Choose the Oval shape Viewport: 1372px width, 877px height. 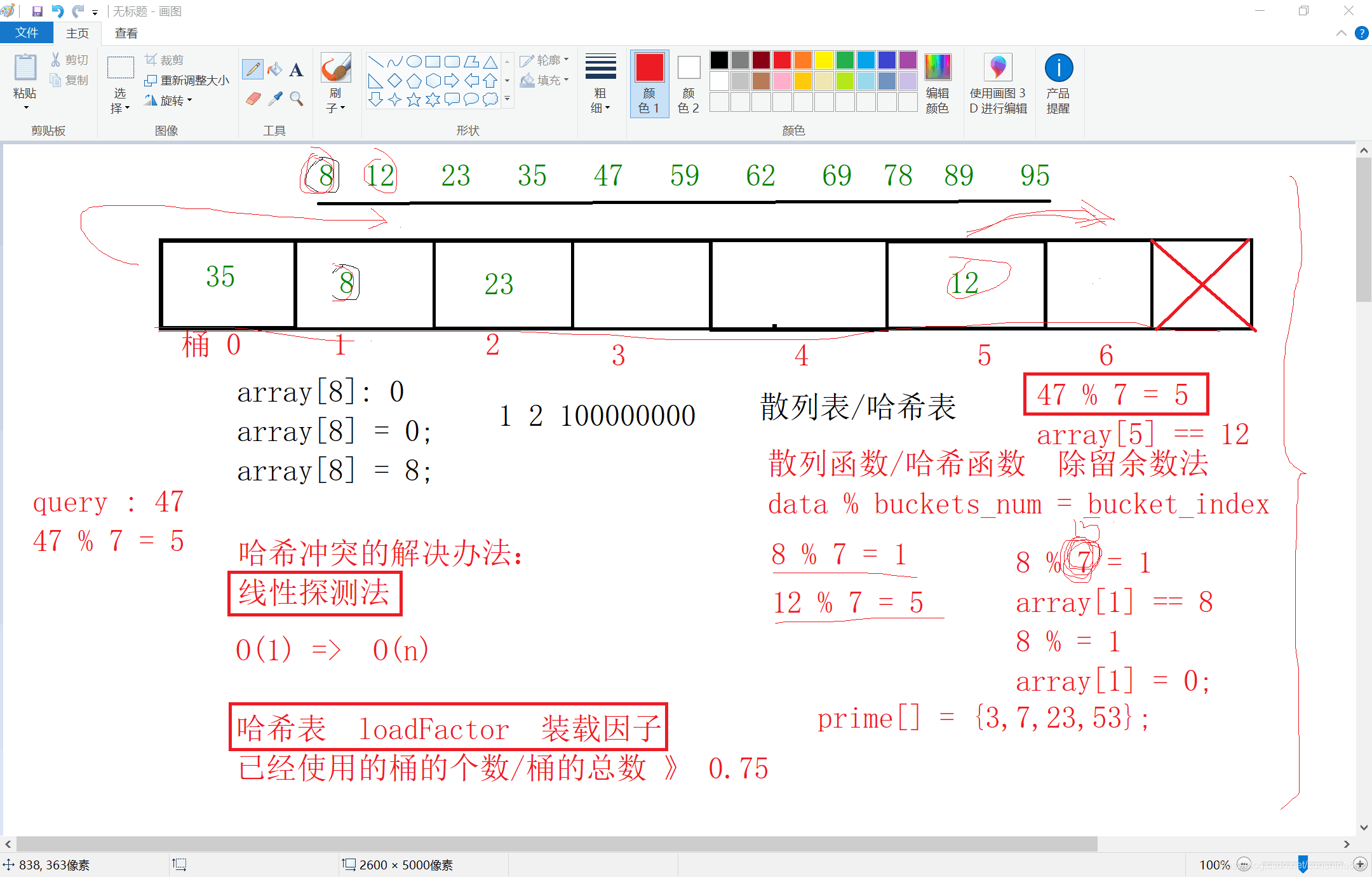414,62
